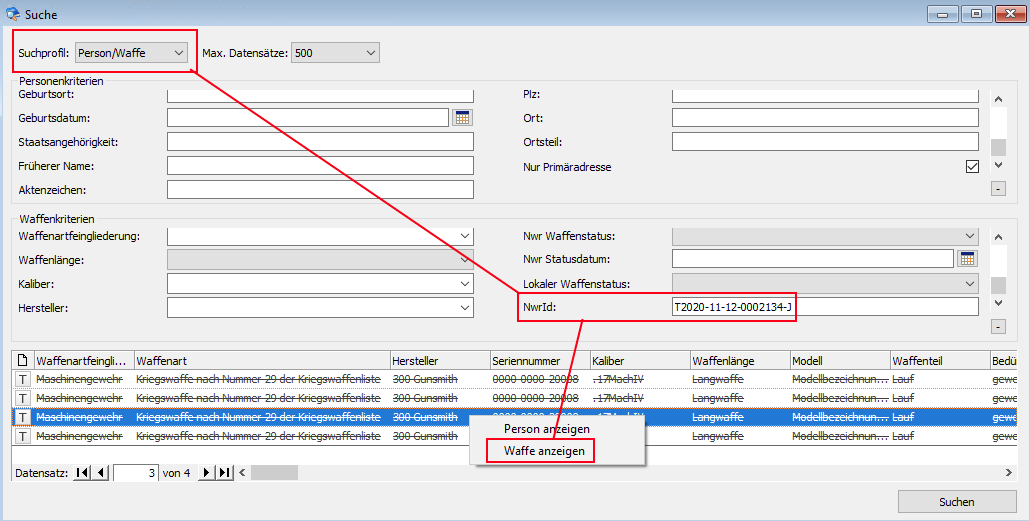Open the Geburtsdatum calendar picker icon

[462, 117]
